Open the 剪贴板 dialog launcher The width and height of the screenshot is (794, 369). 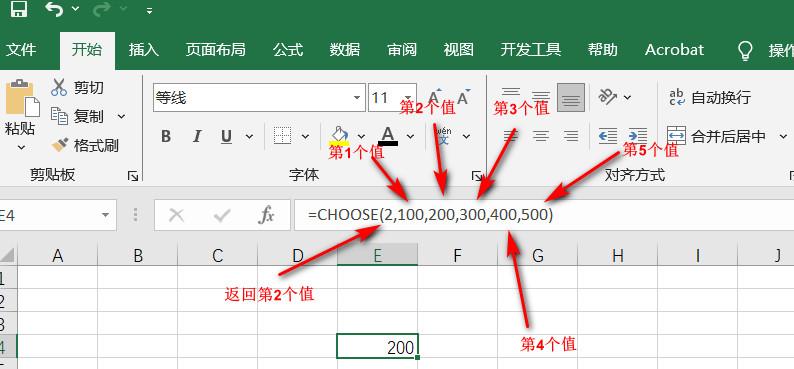[x=133, y=176]
